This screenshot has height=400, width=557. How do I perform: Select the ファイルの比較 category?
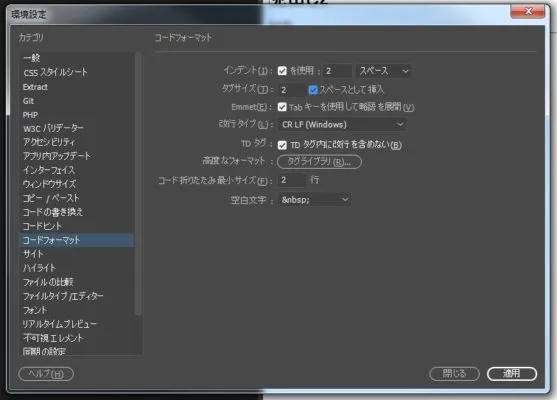(x=77, y=282)
